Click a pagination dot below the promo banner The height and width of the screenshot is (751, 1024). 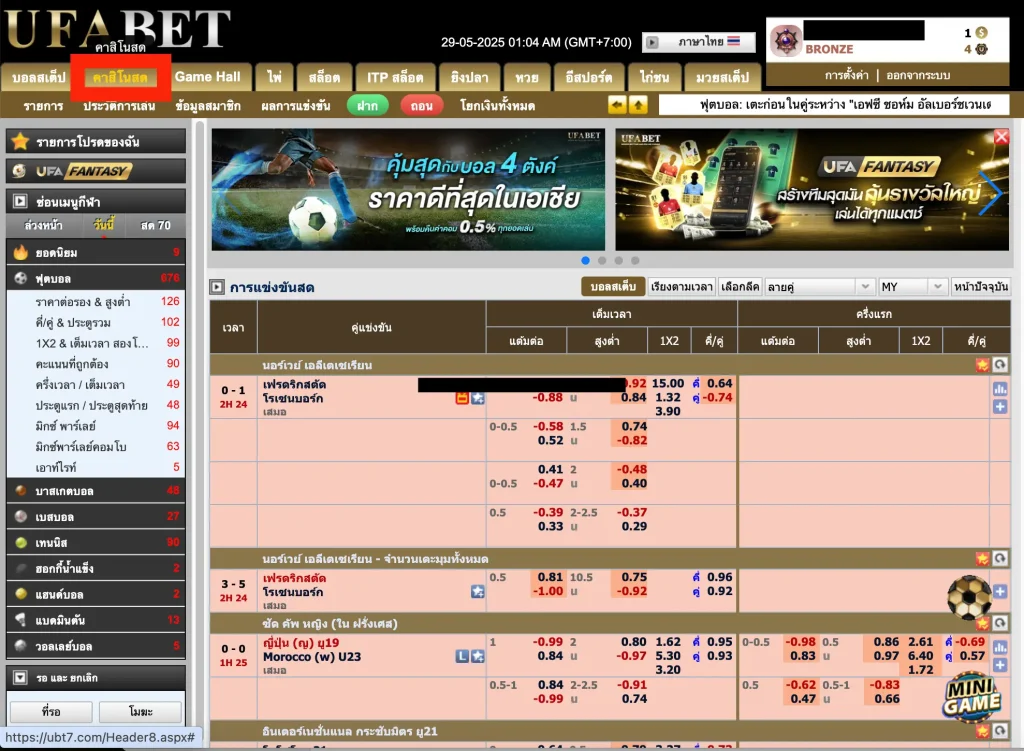603,260
